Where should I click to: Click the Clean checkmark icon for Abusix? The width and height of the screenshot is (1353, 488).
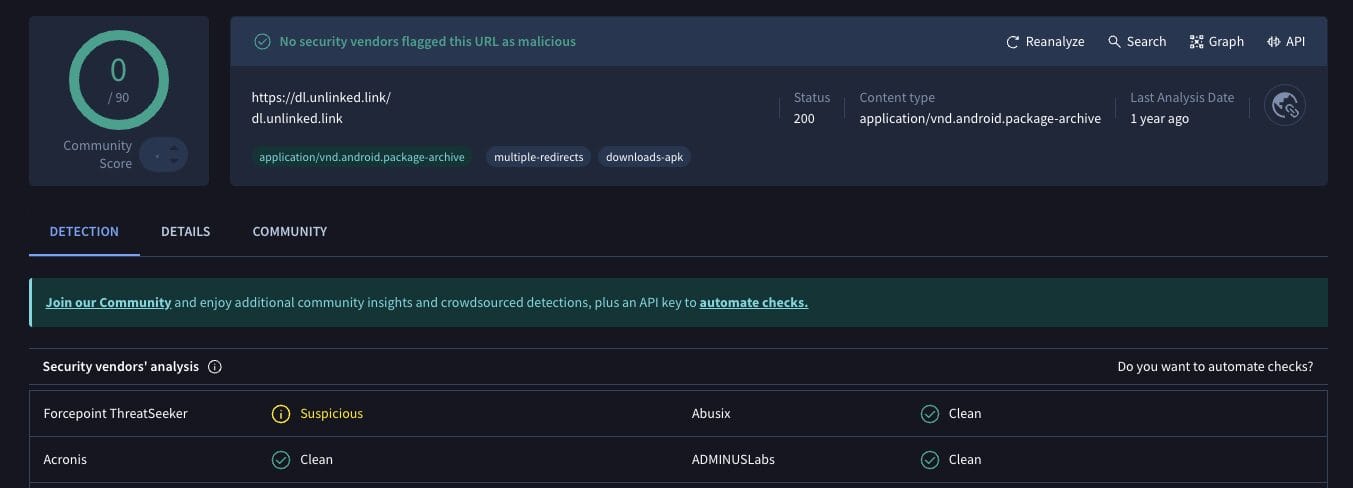[x=930, y=413]
